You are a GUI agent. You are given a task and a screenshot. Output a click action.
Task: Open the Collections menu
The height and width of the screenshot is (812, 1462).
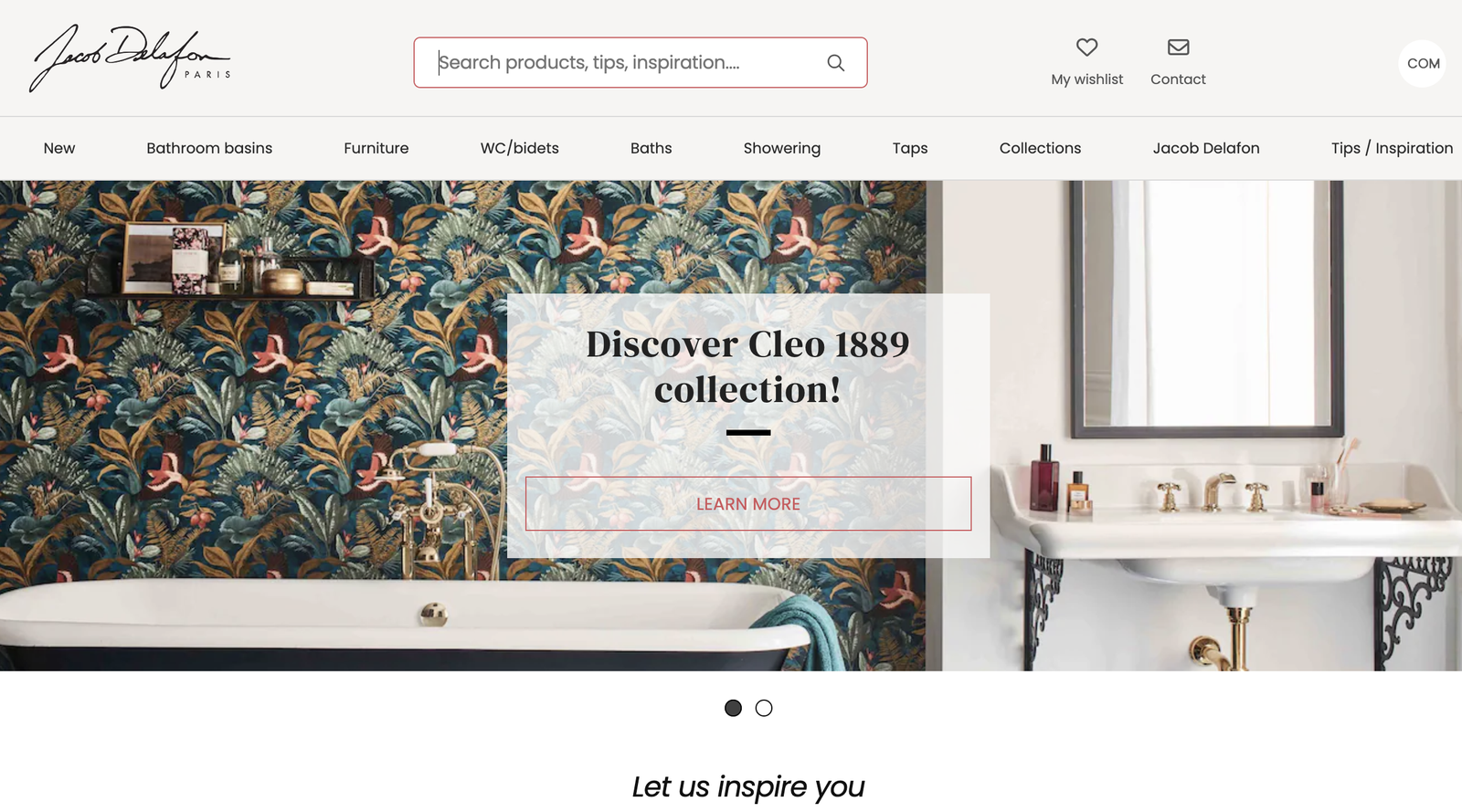pos(1040,148)
